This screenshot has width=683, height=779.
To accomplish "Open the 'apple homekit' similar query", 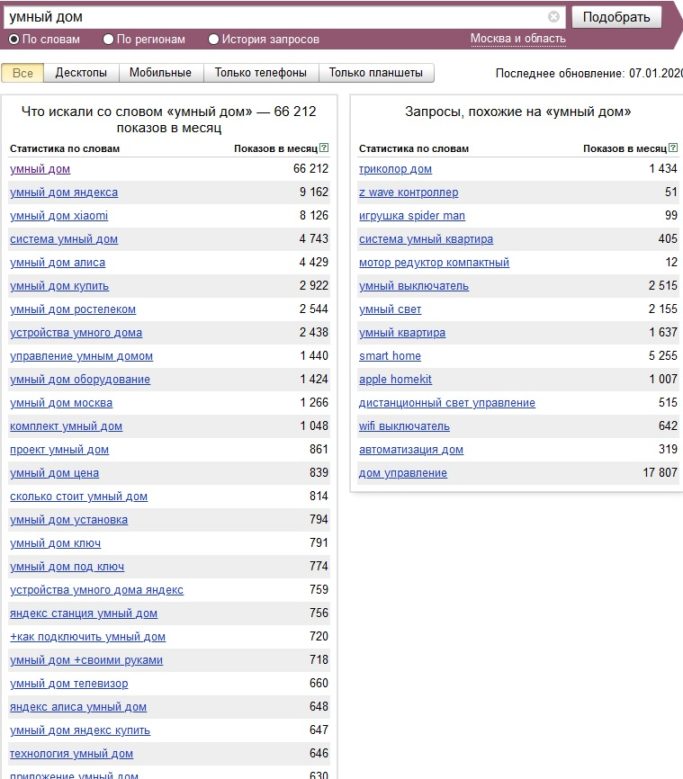I will (395, 380).
